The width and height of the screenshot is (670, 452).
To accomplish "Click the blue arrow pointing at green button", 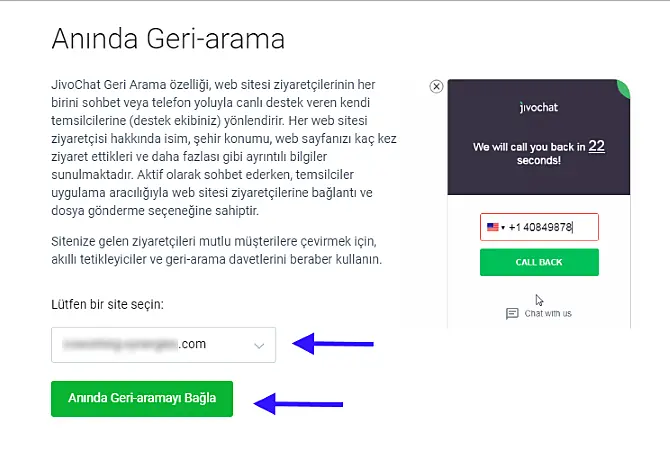I will click(298, 403).
